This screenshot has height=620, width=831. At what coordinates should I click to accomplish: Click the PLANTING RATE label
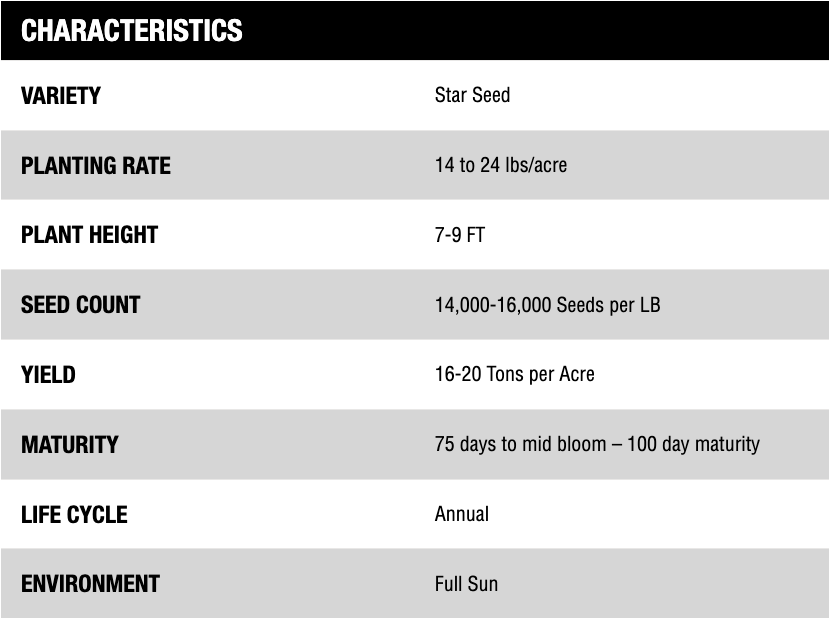pyautogui.click(x=96, y=166)
